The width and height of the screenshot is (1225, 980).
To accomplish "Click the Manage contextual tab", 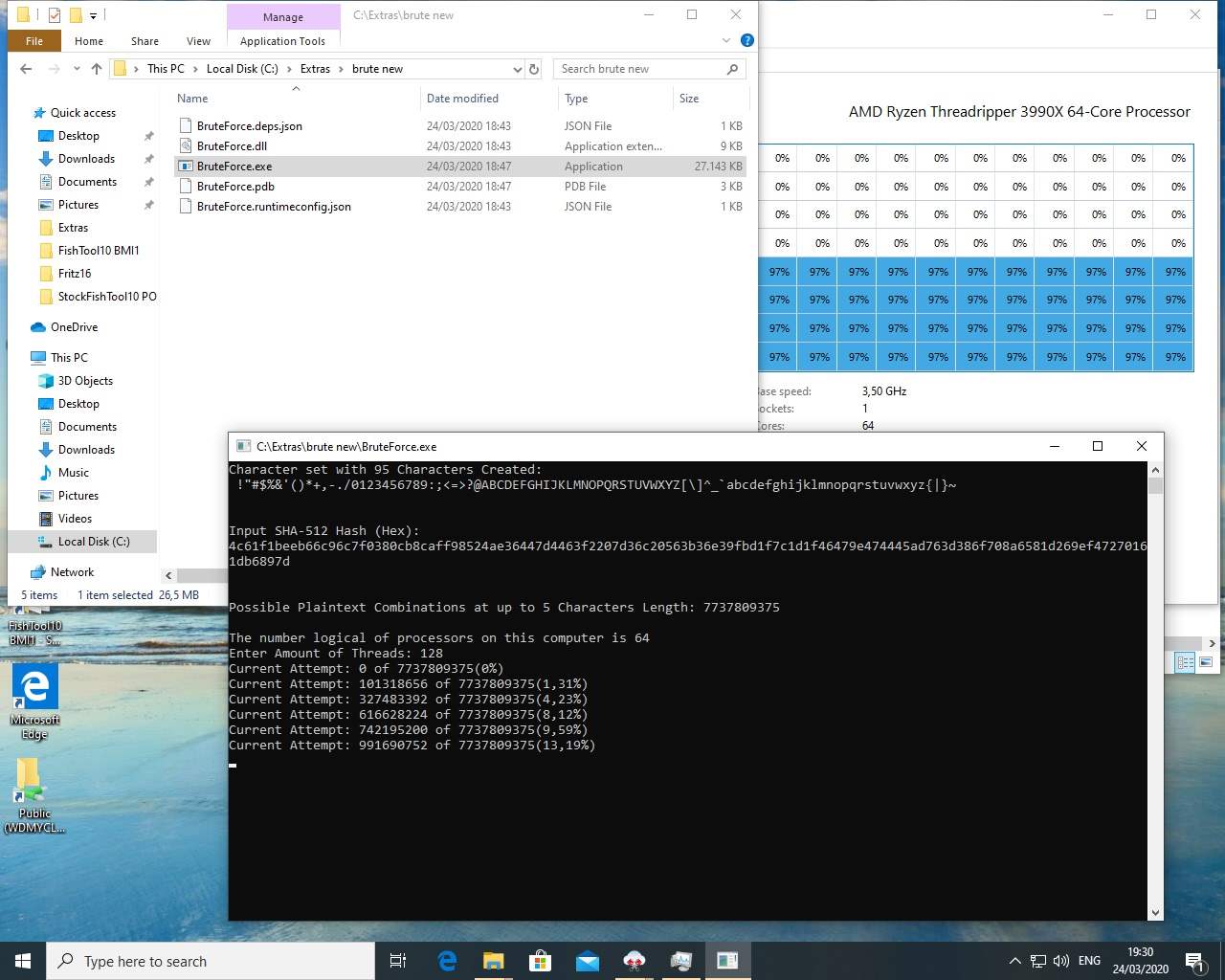I will (x=283, y=17).
